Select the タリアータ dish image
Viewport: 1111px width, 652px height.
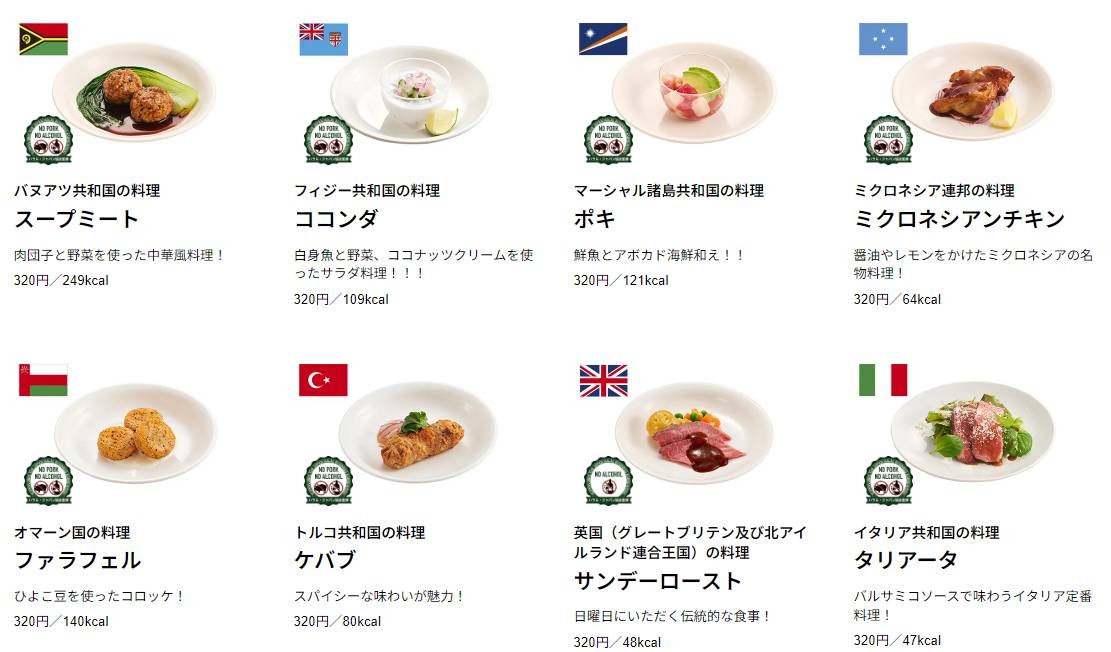click(x=972, y=432)
